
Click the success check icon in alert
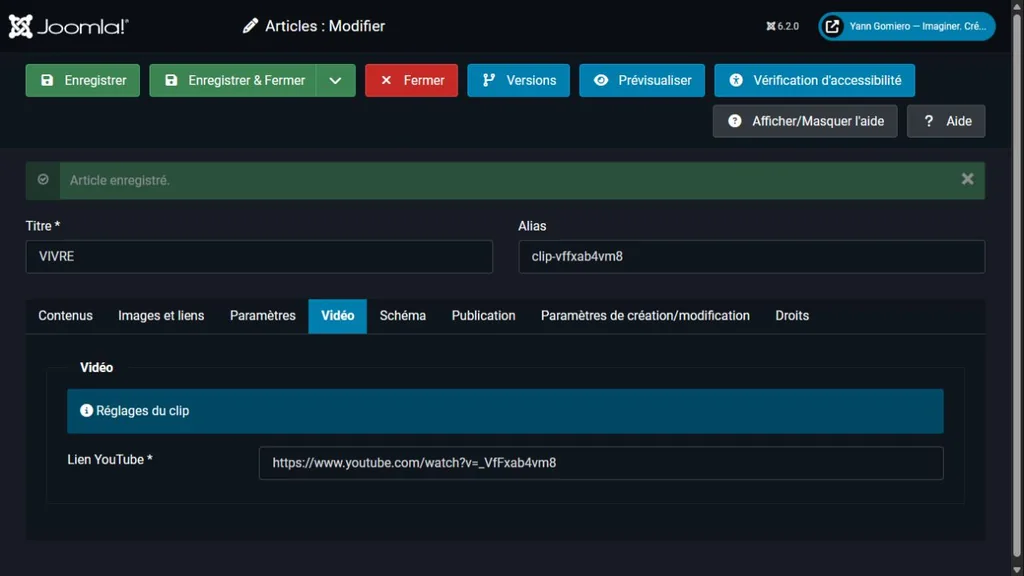click(x=43, y=180)
